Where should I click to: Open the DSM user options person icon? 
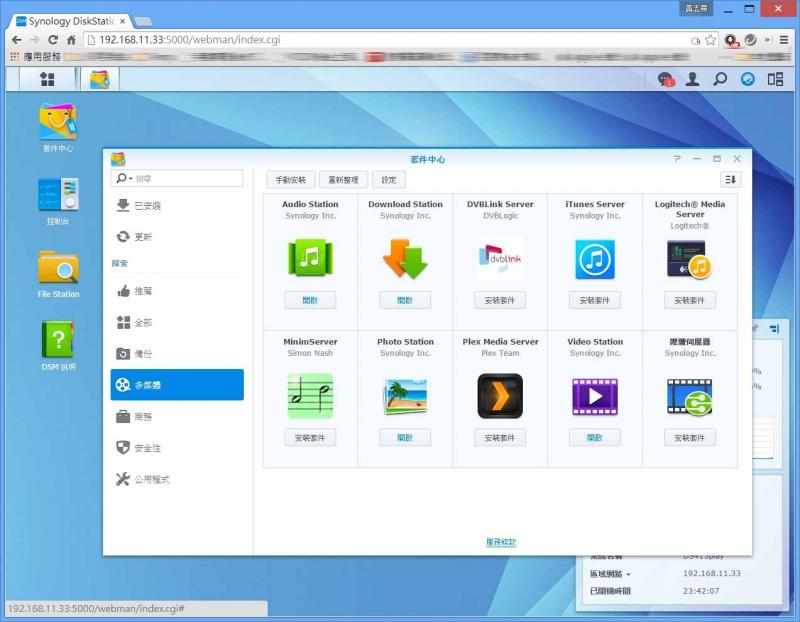coord(692,79)
